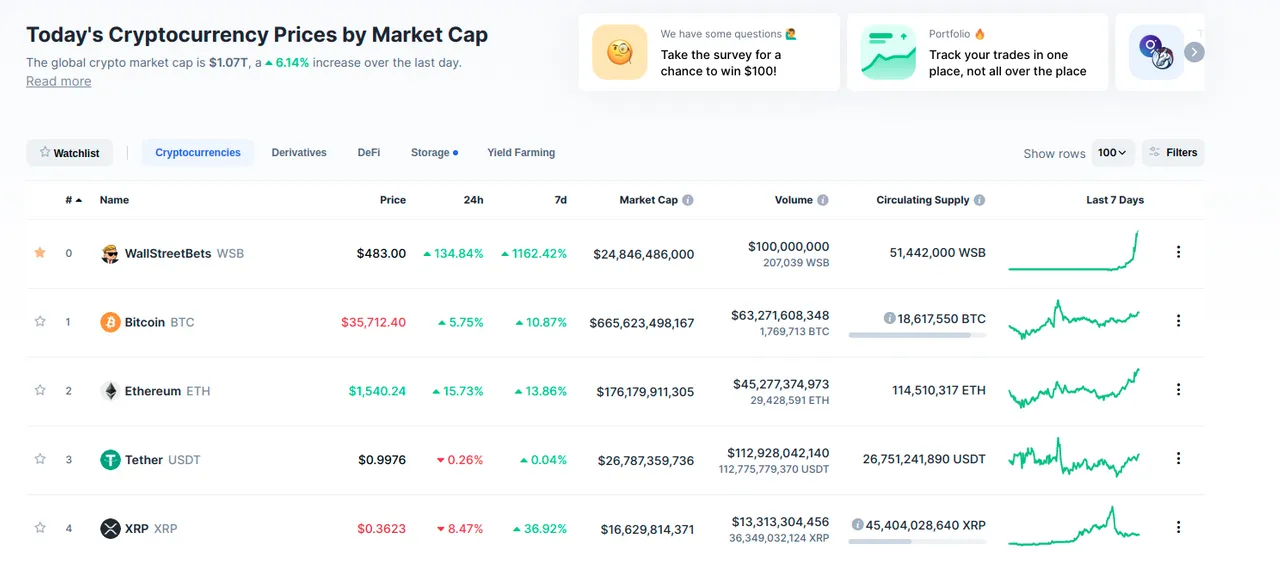Click the survey thinking-face emoji image
Image resolution: width=1280 pixels, height=563 pixels.
point(620,52)
